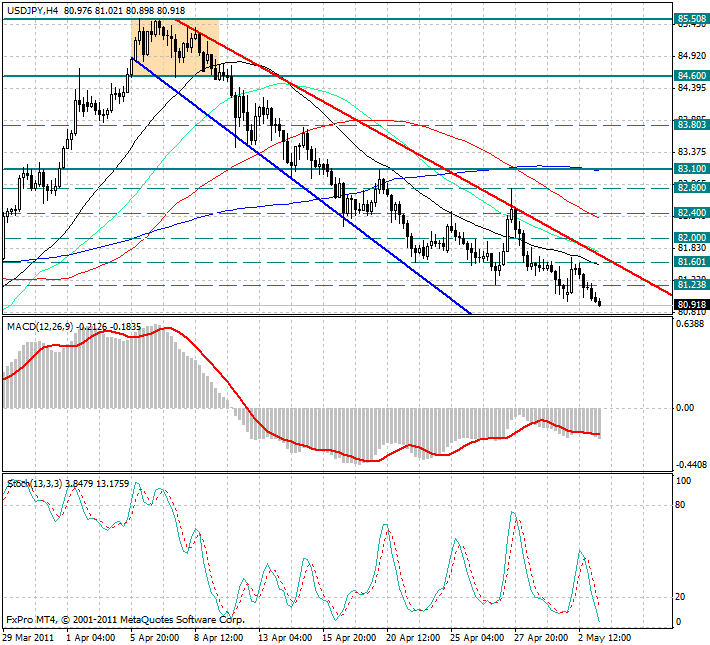Viewport: 710px width, 645px height.
Task: Click the 27 Apr 20:00 time label
Action: pos(542,637)
